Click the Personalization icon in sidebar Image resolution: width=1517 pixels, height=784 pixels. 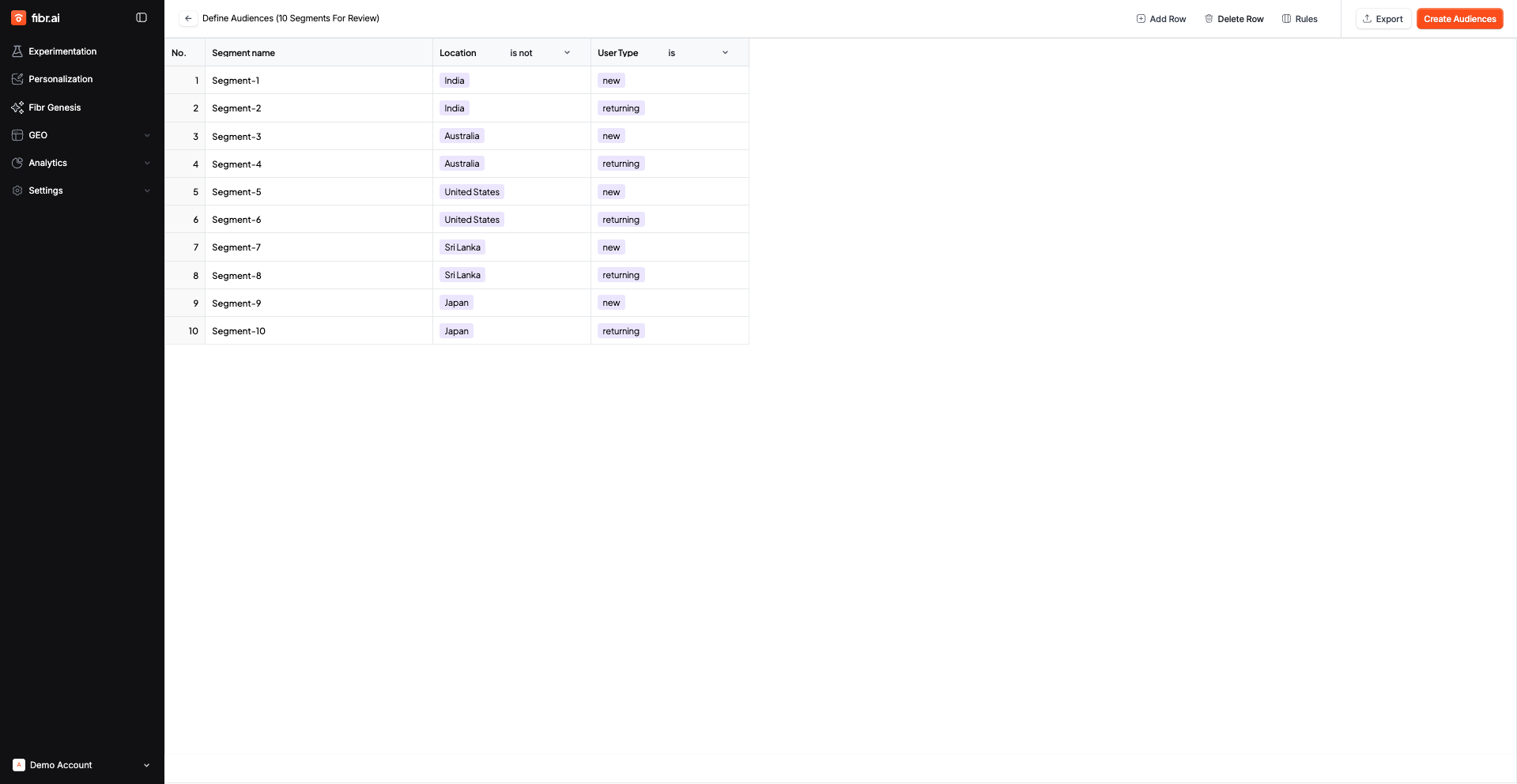point(17,79)
